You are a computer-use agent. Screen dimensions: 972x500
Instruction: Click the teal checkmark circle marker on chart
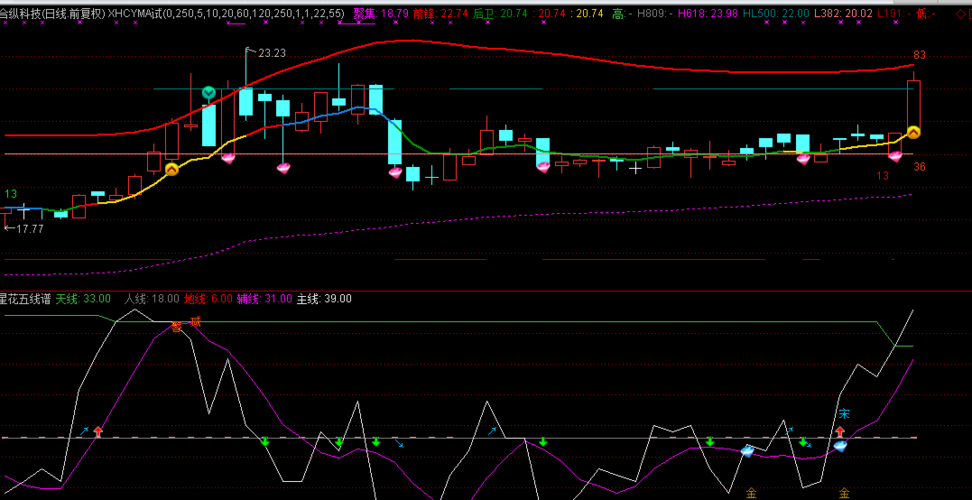[x=209, y=94]
